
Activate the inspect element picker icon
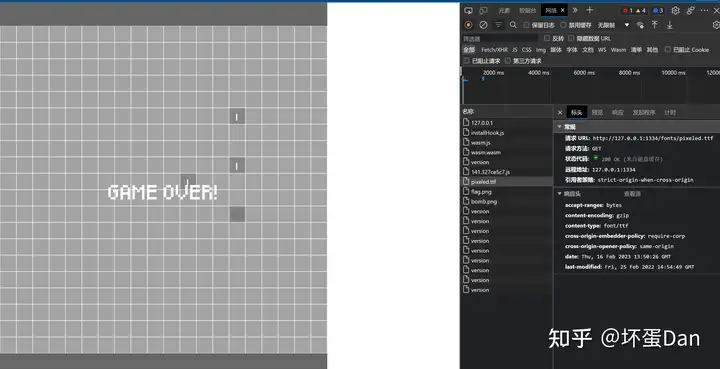[x=468, y=10]
